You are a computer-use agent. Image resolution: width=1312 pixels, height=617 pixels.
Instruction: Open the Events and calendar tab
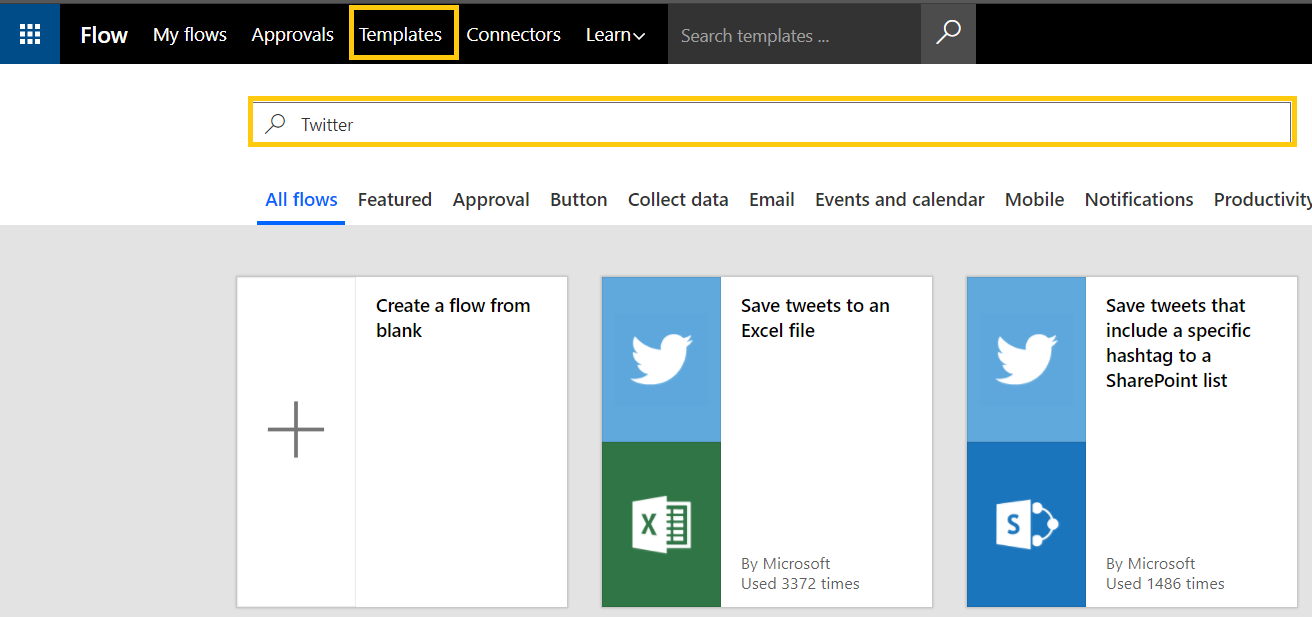coord(900,199)
